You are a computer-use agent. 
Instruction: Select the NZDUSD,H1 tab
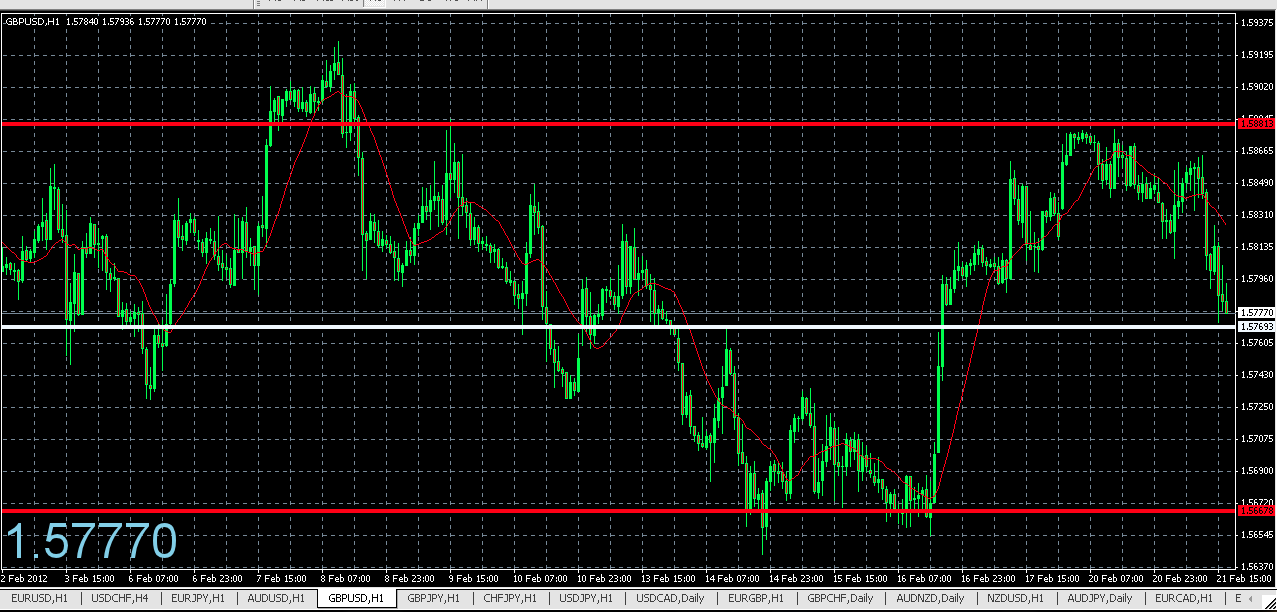coord(1015,598)
